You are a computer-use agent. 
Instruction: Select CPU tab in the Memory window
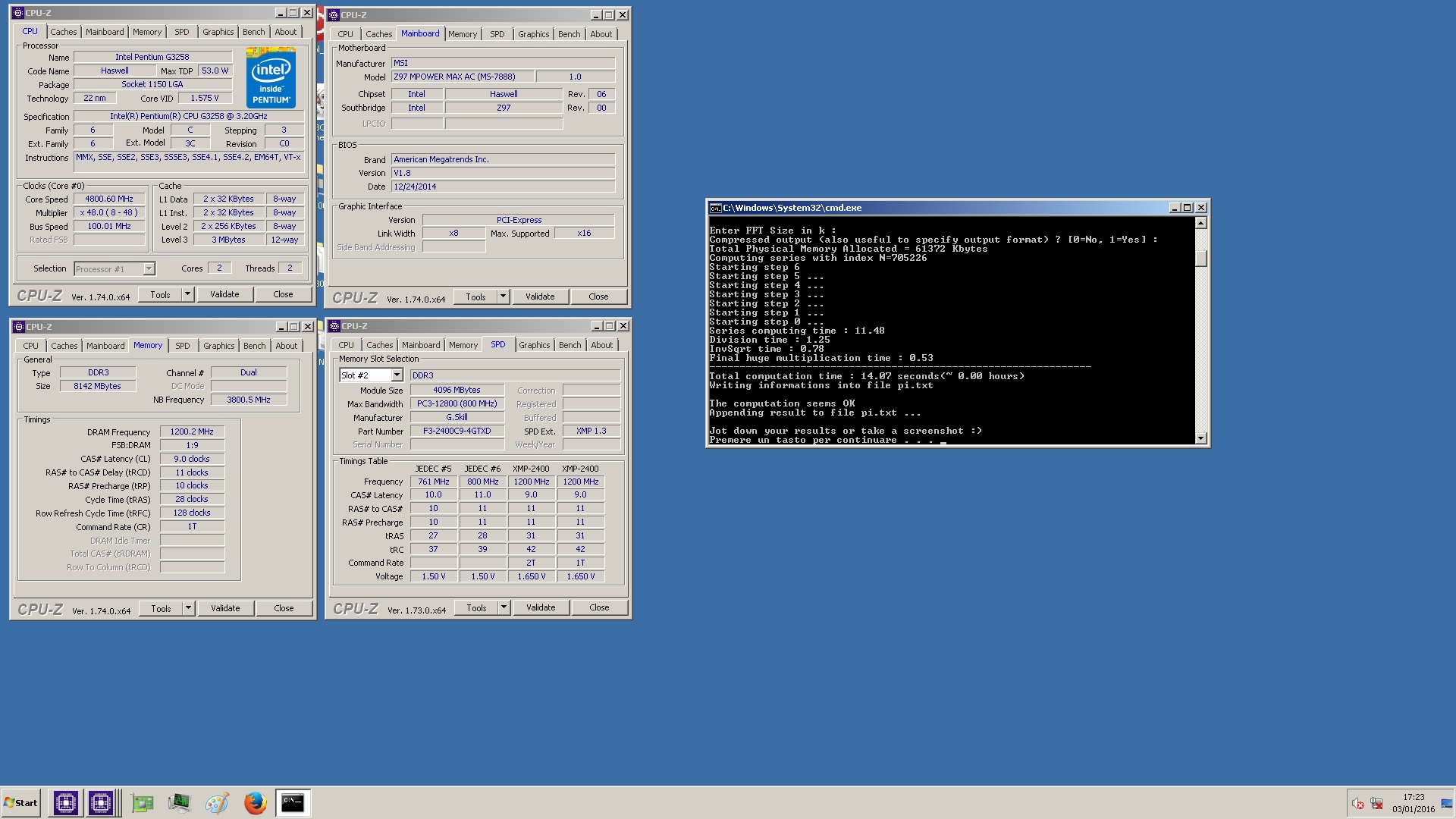(x=30, y=346)
